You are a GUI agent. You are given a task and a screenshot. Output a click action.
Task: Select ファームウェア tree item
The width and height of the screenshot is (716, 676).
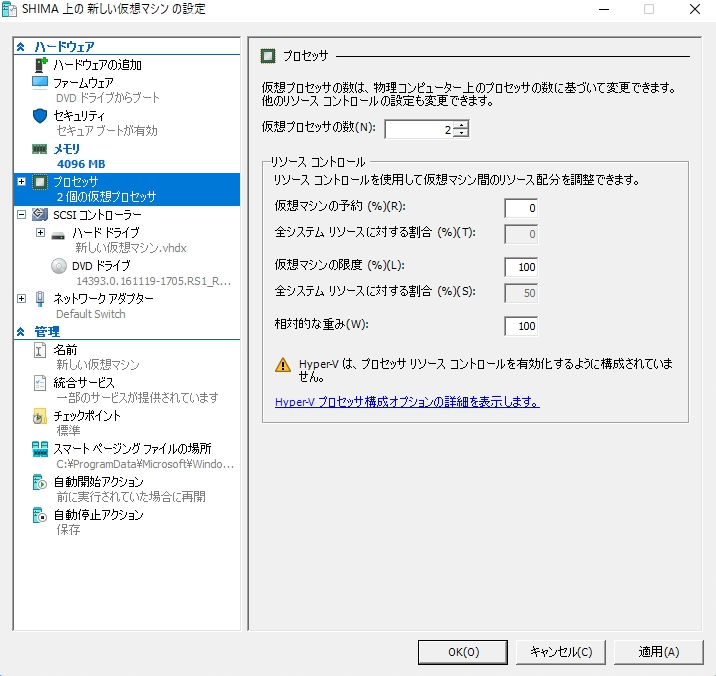point(84,83)
